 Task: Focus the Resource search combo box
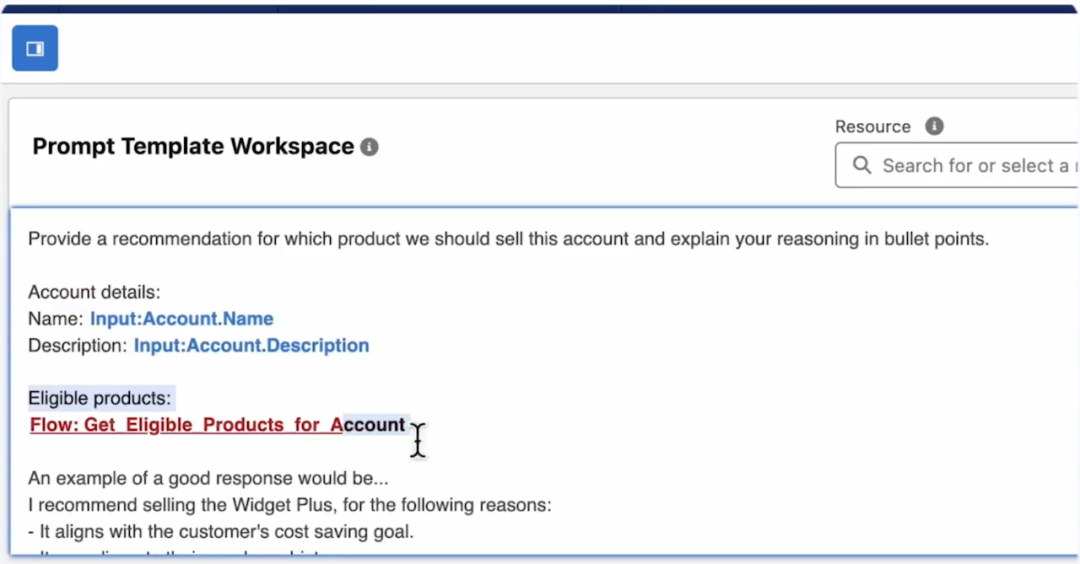coord(957,165)
